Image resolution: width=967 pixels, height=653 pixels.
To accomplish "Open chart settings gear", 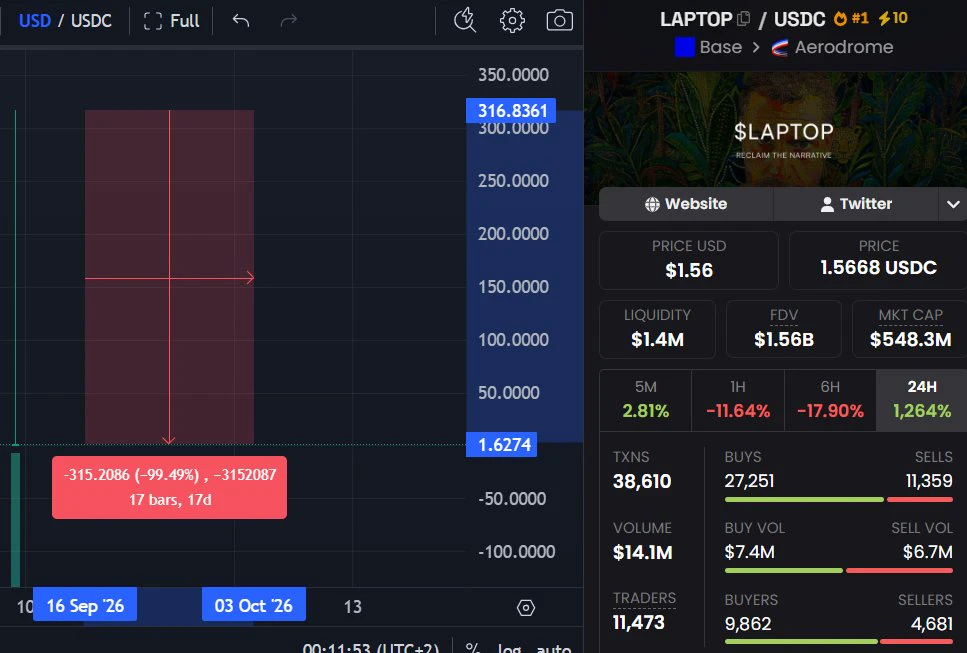I will click(512, 20).
